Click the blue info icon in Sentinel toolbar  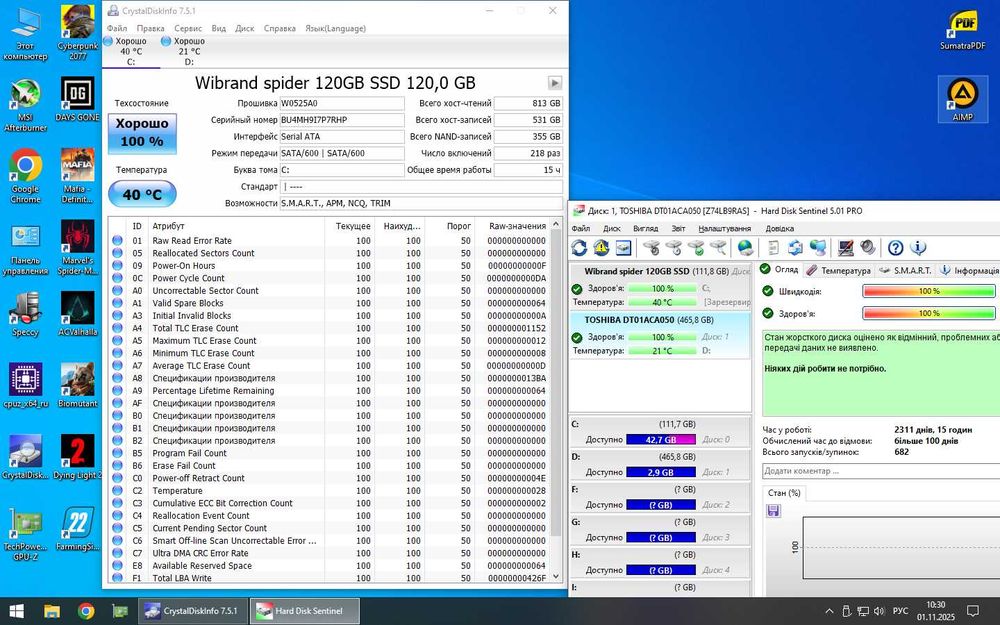917,248
